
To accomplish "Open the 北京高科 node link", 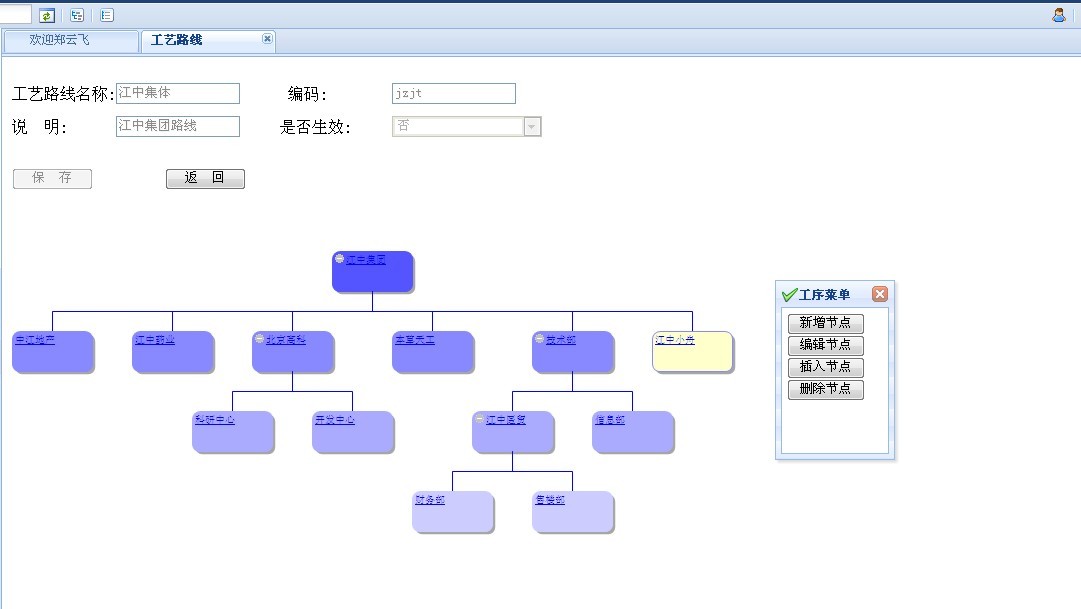I will tap(286, 340).
